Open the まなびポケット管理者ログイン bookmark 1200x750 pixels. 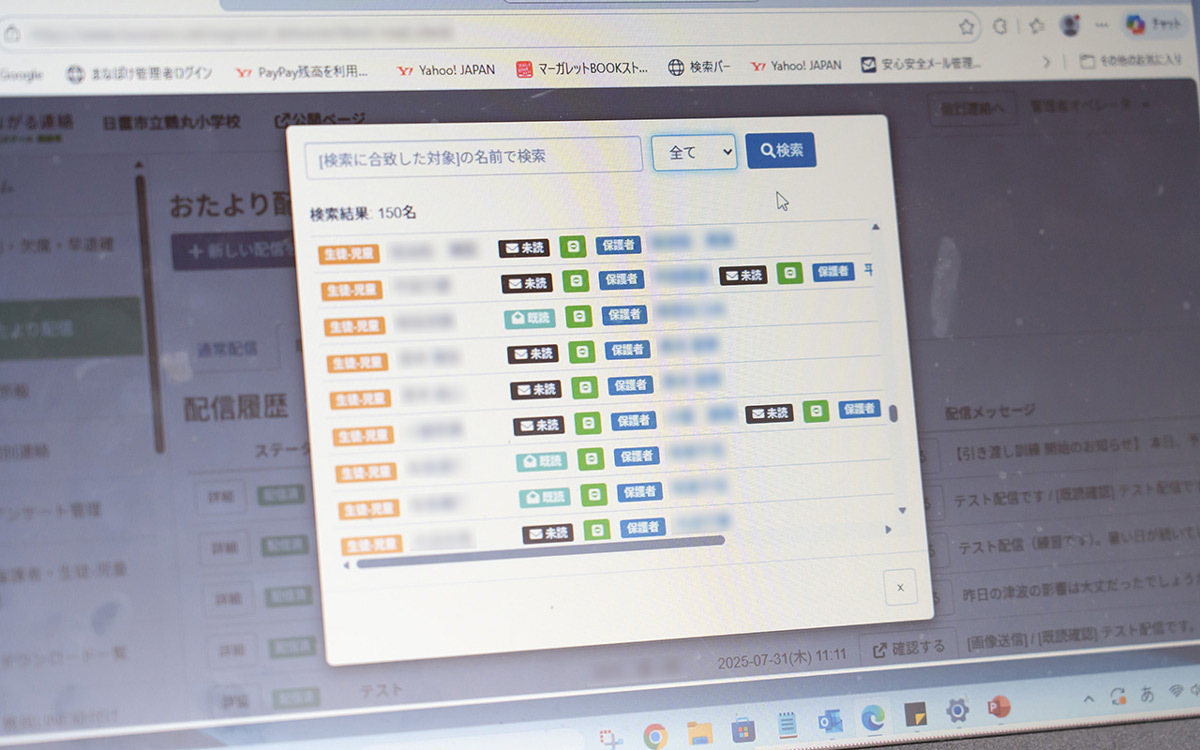(x=139, y=73)
